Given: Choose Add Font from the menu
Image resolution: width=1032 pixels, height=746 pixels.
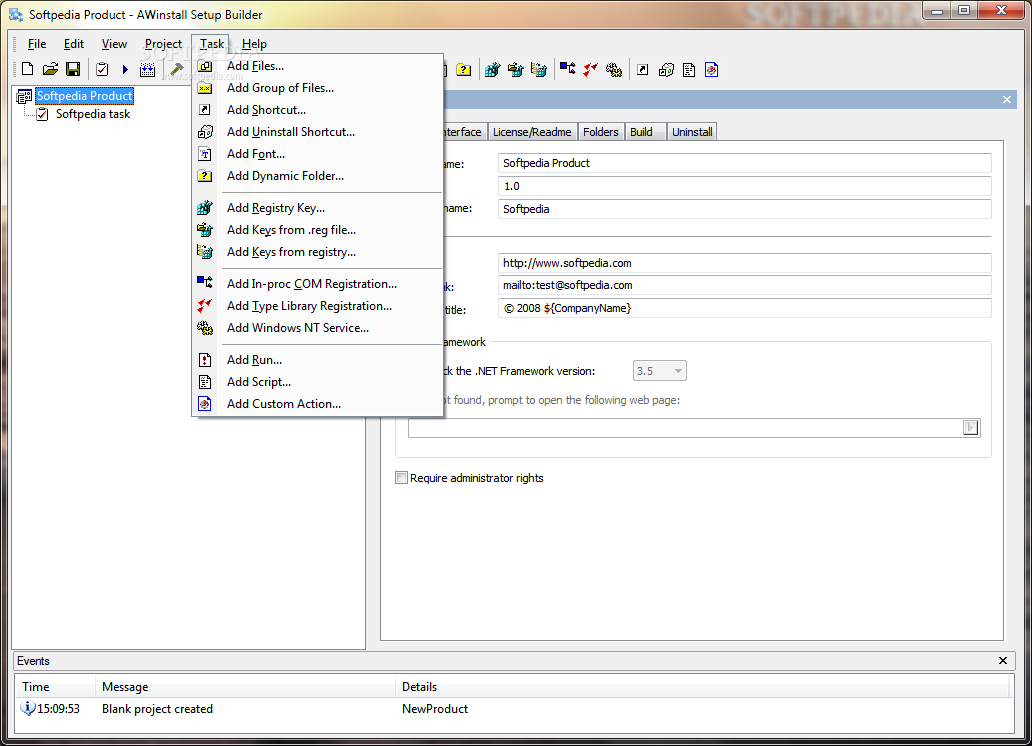Looking at the screenshot, I should (318, 154).
